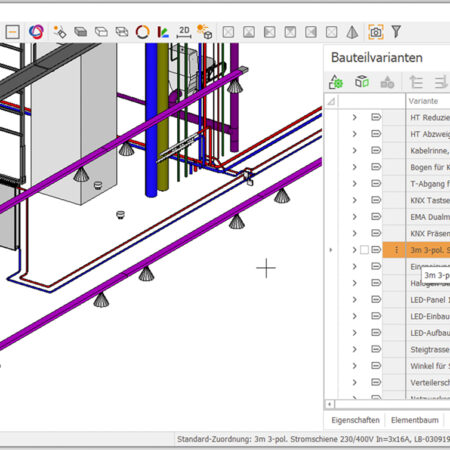This screenshot has width=450, height=450.
Task: Select the EMA Dualm variant text
Action: pos(430,217)
